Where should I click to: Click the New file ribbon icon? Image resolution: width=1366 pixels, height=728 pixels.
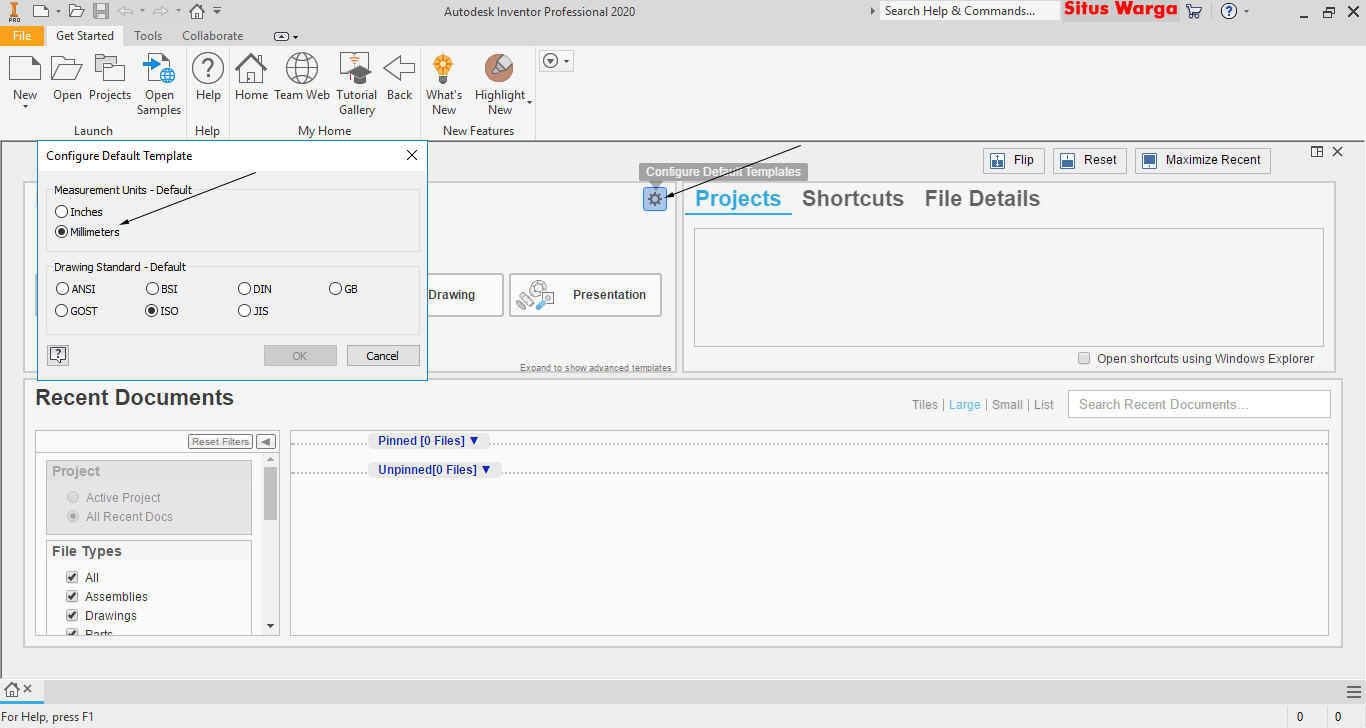point(25,69)
